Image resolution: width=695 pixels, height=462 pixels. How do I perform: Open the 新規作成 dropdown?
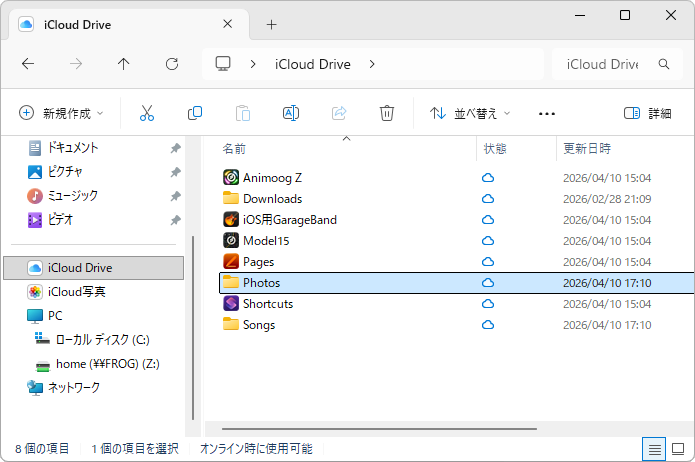coord(61,113)
